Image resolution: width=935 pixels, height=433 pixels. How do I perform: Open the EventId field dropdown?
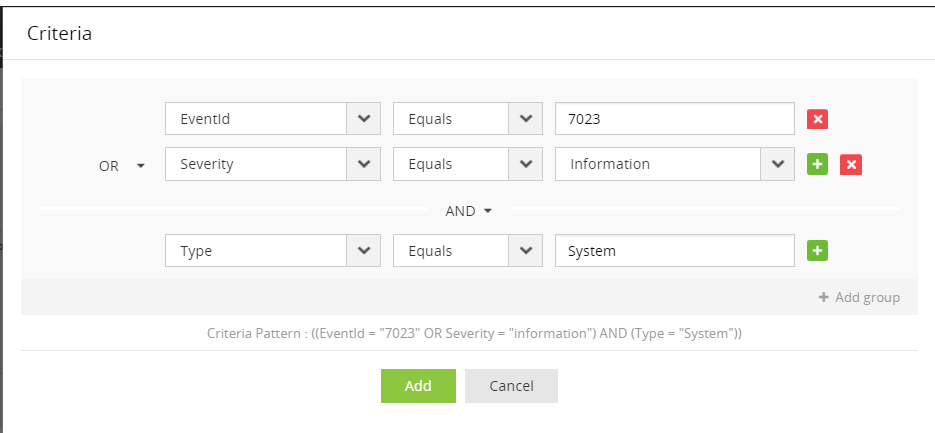[x=363, y=119]
